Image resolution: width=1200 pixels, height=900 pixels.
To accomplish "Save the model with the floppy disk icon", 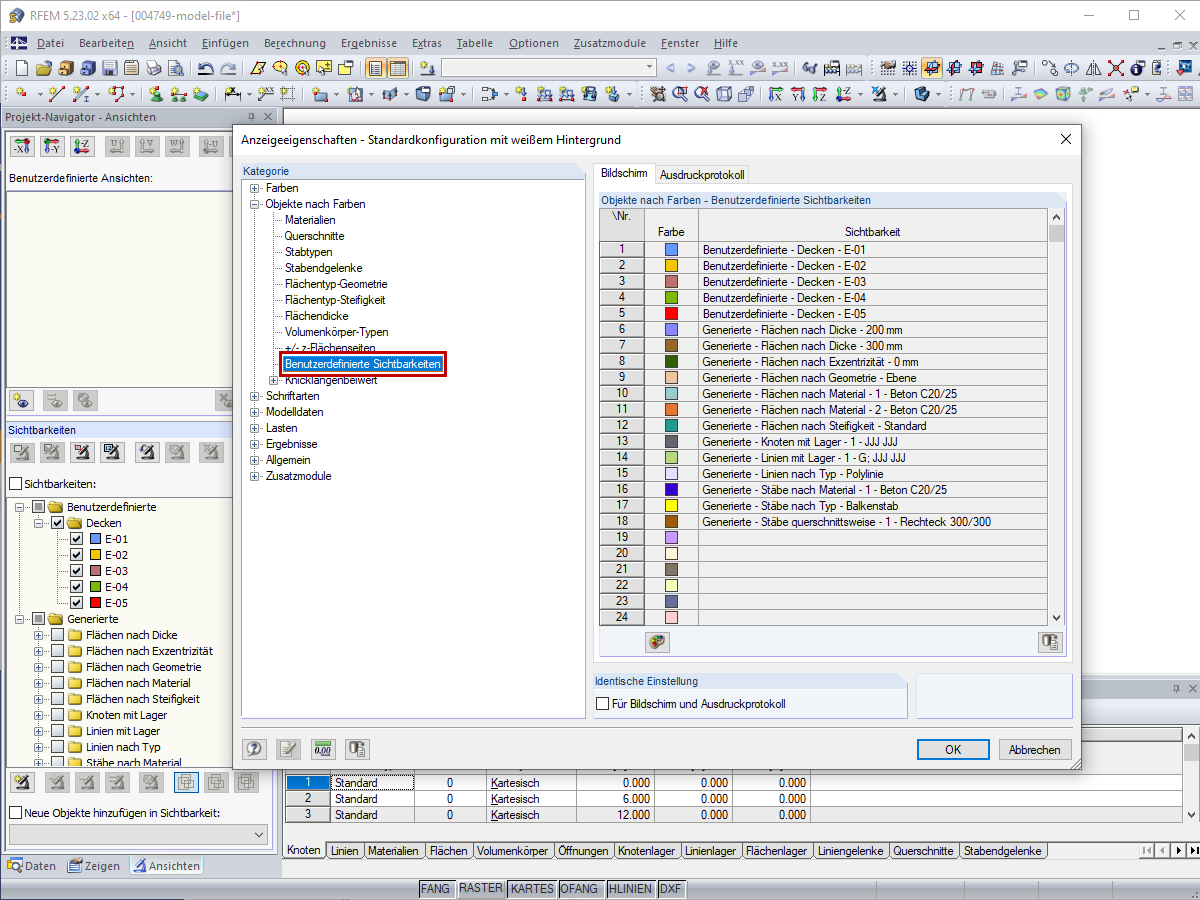I will coord(109,68).
